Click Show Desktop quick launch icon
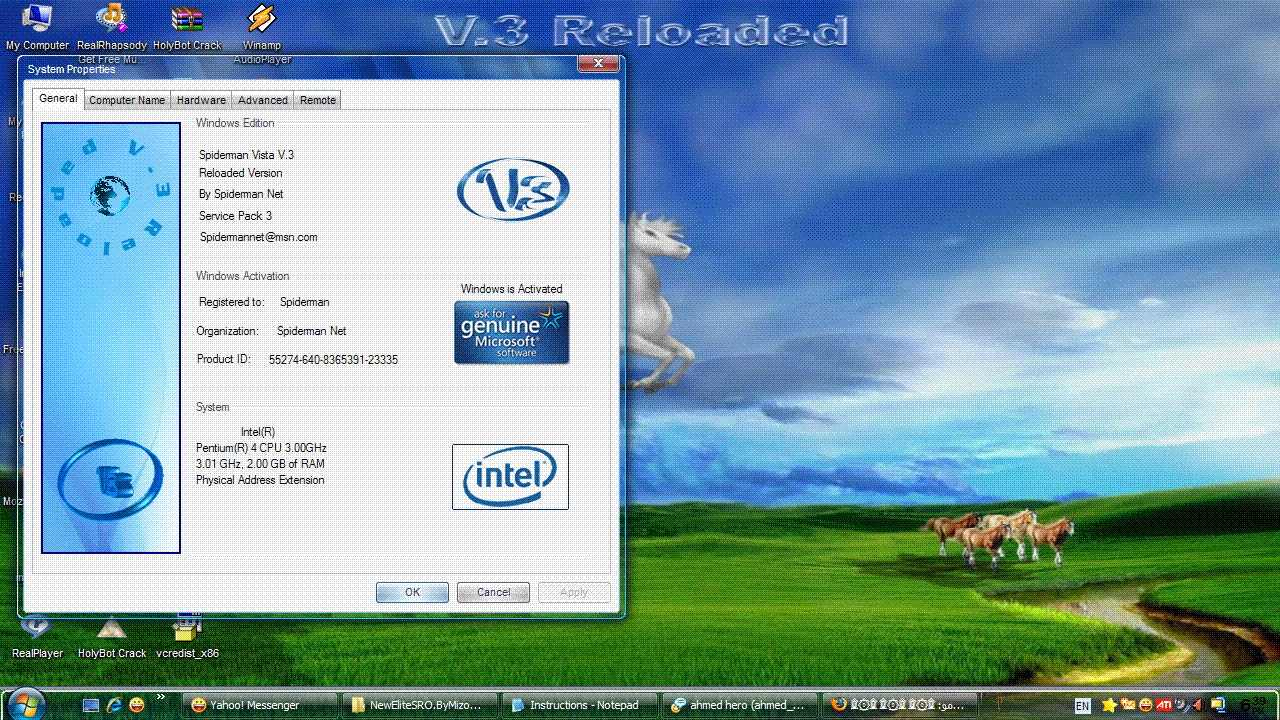 (x=91, y=705)
